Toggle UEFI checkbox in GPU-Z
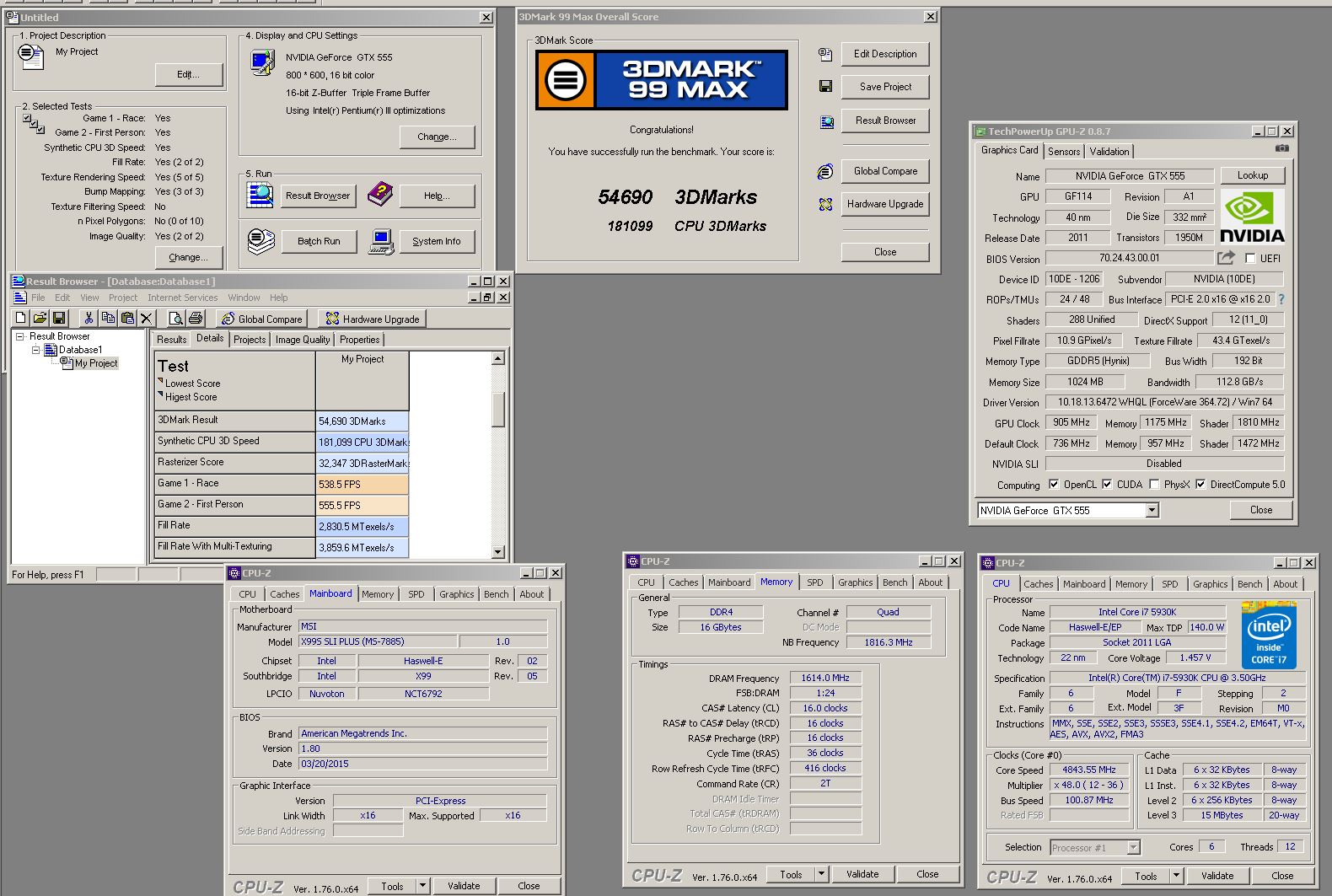 1250,259
